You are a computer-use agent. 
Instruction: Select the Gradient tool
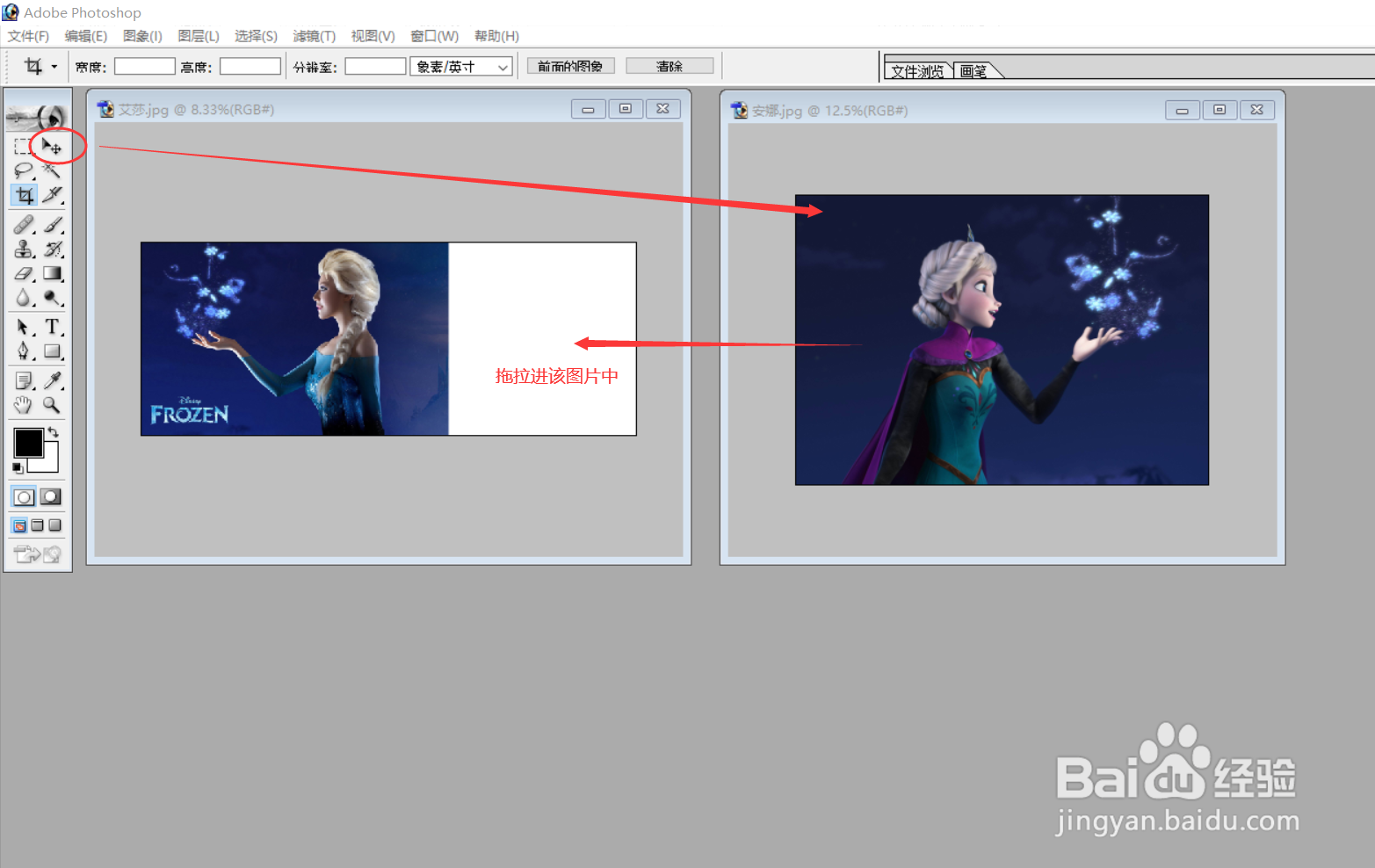click(x=52, y=274)
